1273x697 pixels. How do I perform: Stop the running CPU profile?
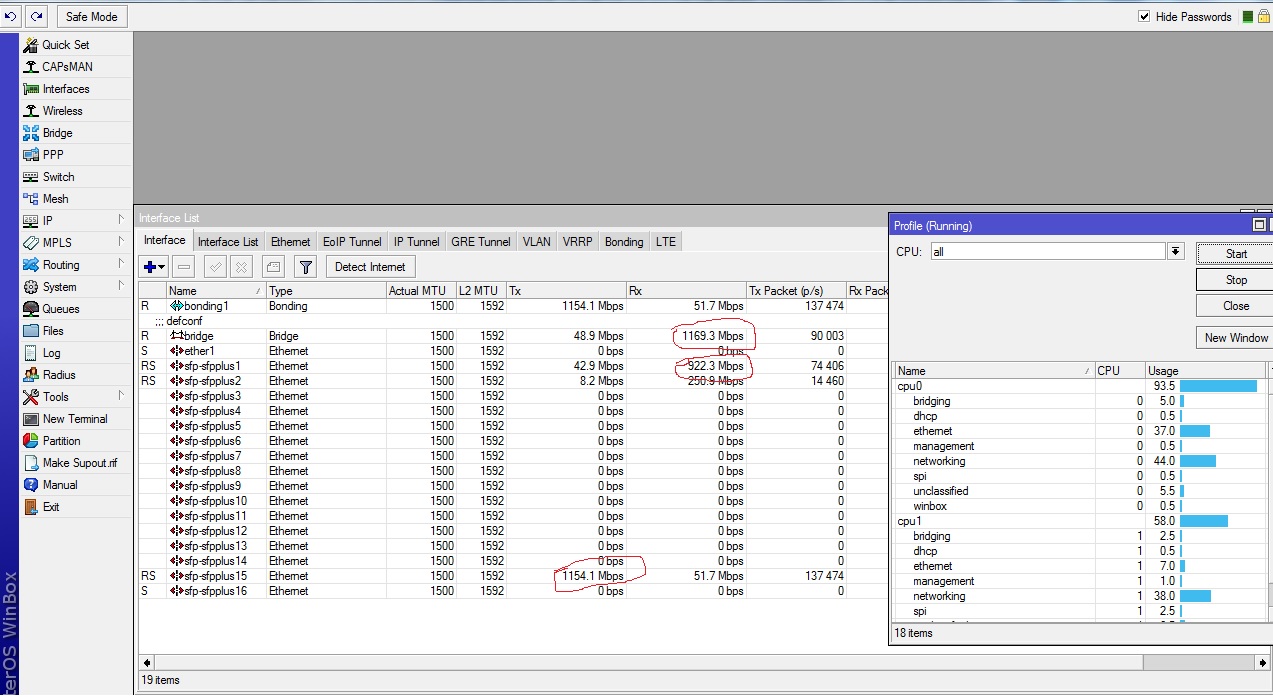1234,279
